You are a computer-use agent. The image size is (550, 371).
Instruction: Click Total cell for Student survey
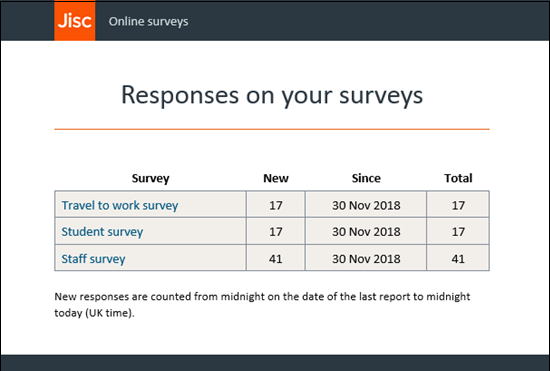458,231
